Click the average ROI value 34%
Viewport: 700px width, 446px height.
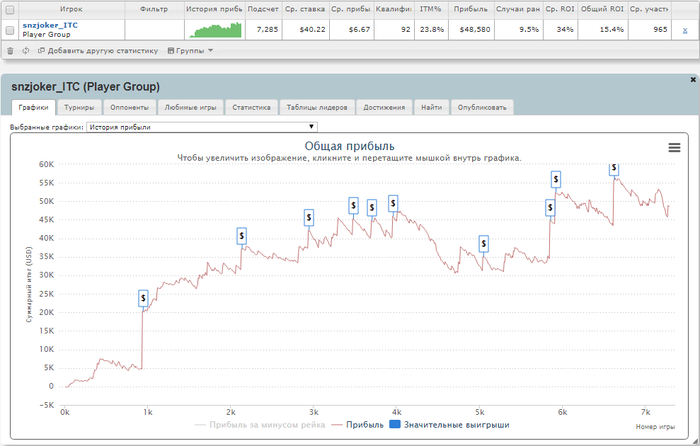565,29
